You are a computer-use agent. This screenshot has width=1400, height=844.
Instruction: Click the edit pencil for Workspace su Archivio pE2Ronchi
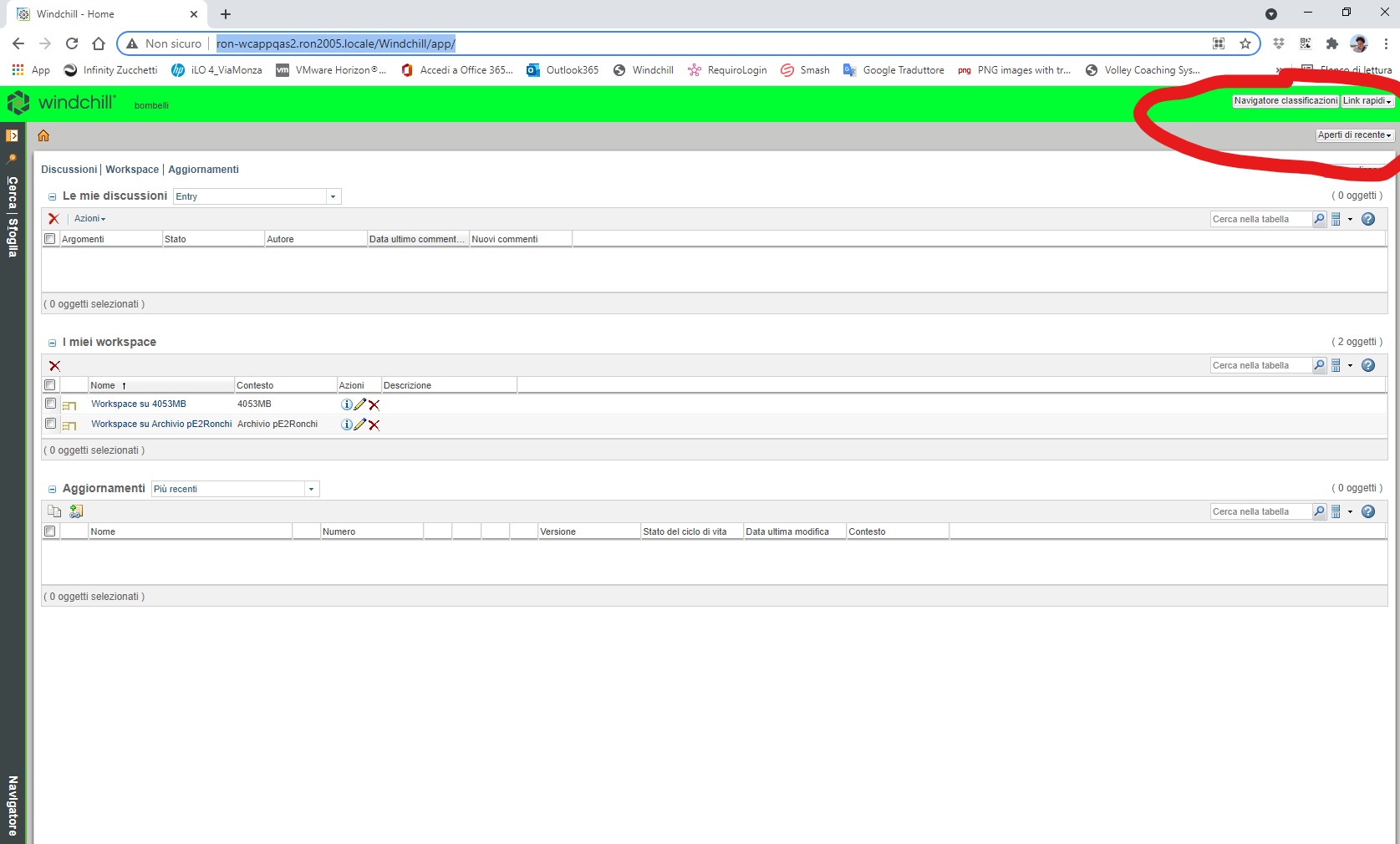[359, 425]
